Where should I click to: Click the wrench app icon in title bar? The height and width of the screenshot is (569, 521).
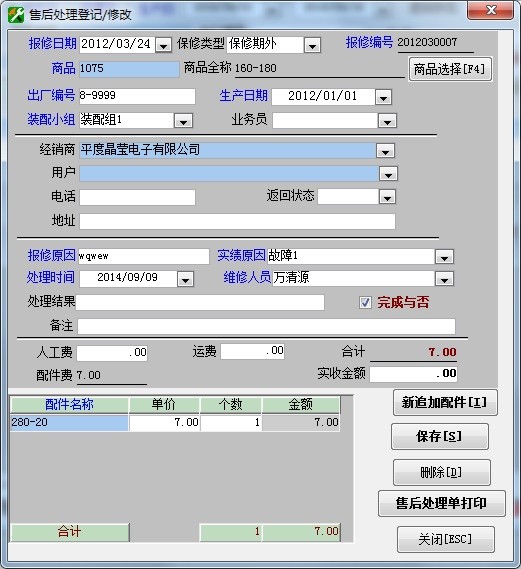click(x=16, y=15)
